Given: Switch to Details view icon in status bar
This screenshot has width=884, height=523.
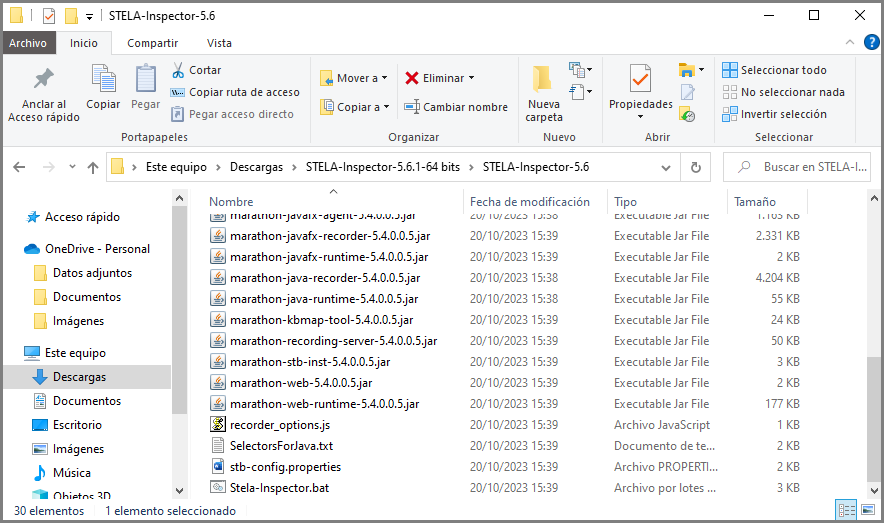Looking at the screenshot, I should click(847, 511).
